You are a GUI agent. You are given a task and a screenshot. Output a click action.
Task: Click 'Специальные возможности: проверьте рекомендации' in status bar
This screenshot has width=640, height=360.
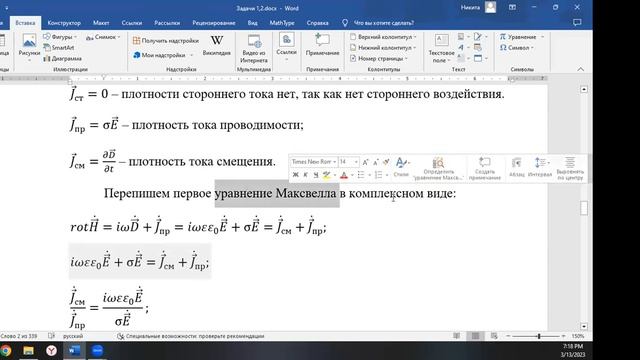point(191,336)
